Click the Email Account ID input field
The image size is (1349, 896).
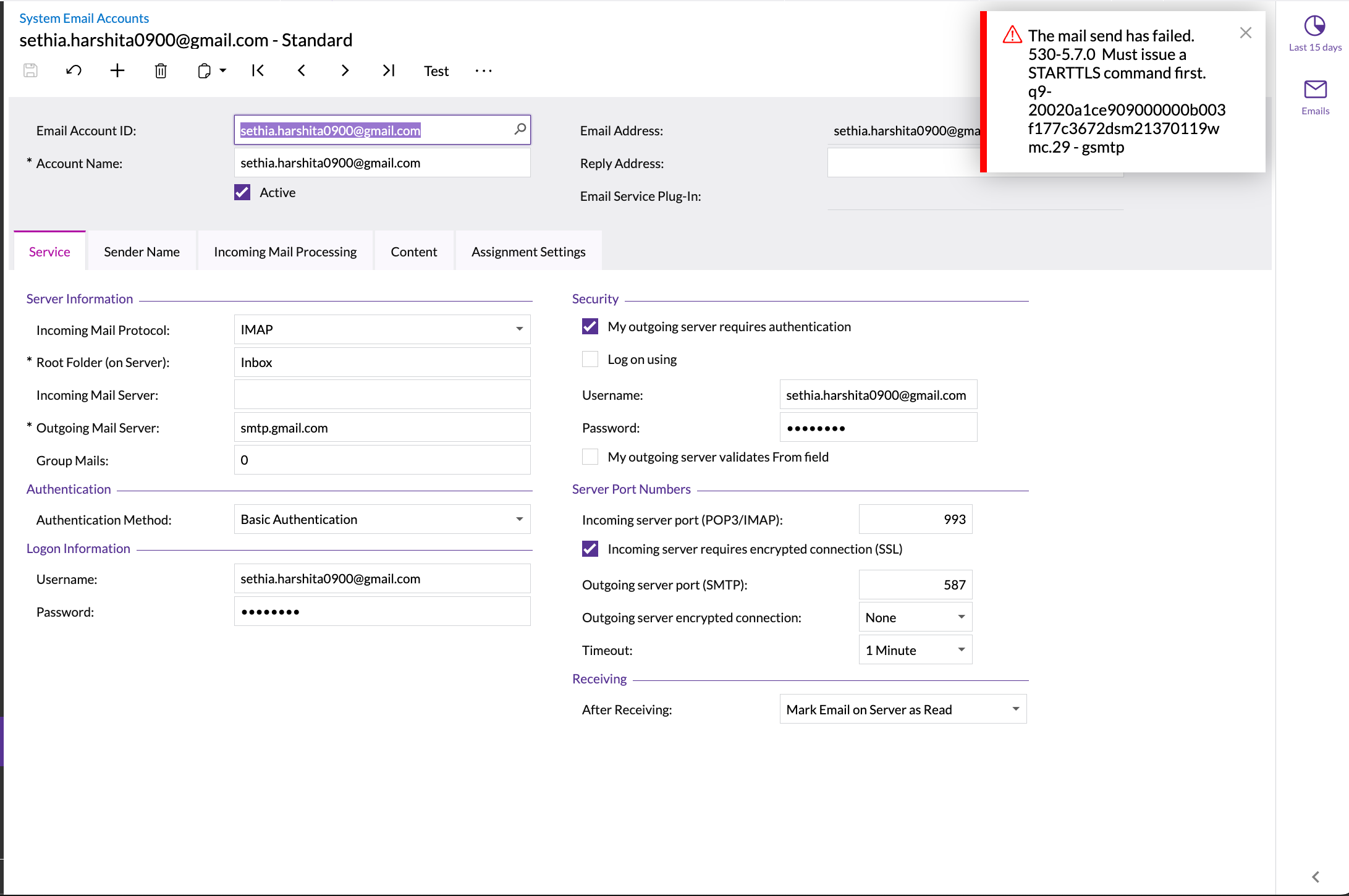pos(382,130)
